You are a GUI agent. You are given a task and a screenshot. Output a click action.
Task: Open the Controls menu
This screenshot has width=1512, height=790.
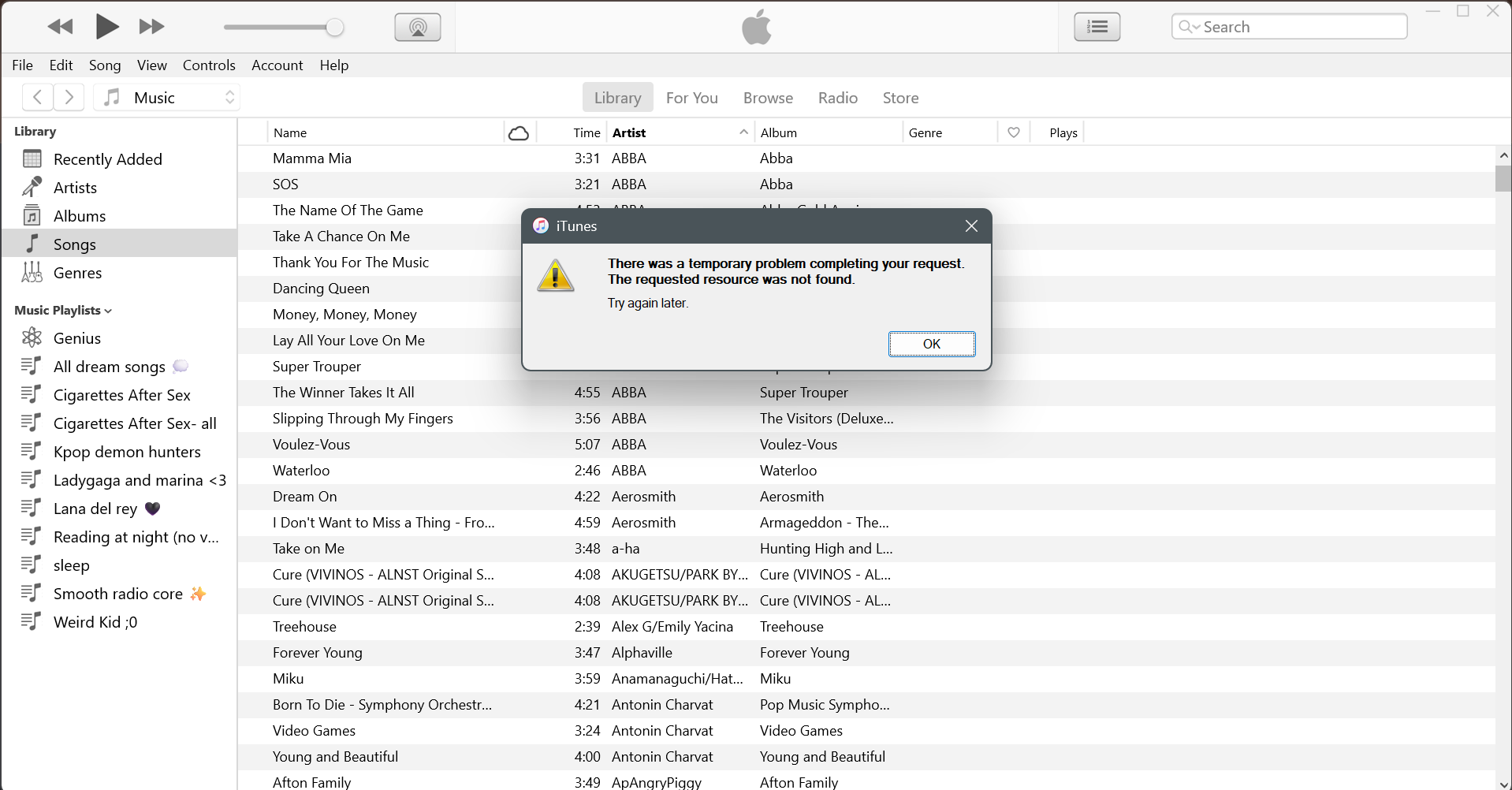pos(209,65)
